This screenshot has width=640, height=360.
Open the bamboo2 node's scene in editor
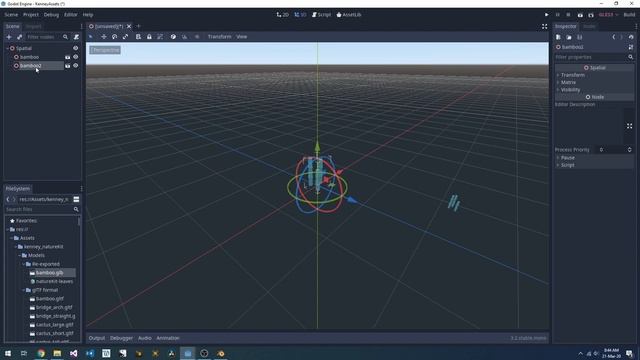[68, 66]
